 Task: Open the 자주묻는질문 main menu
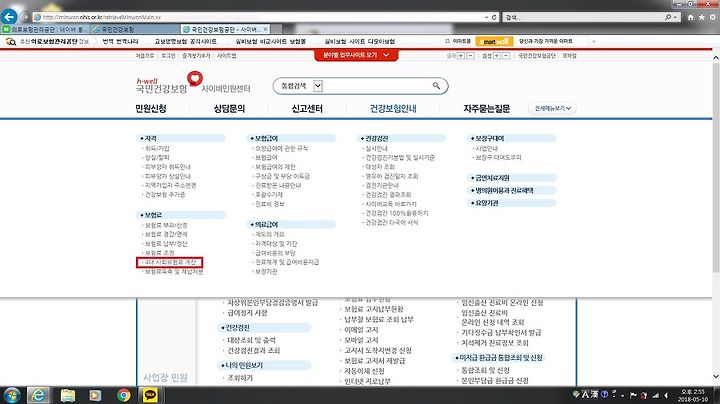point(487,109)
